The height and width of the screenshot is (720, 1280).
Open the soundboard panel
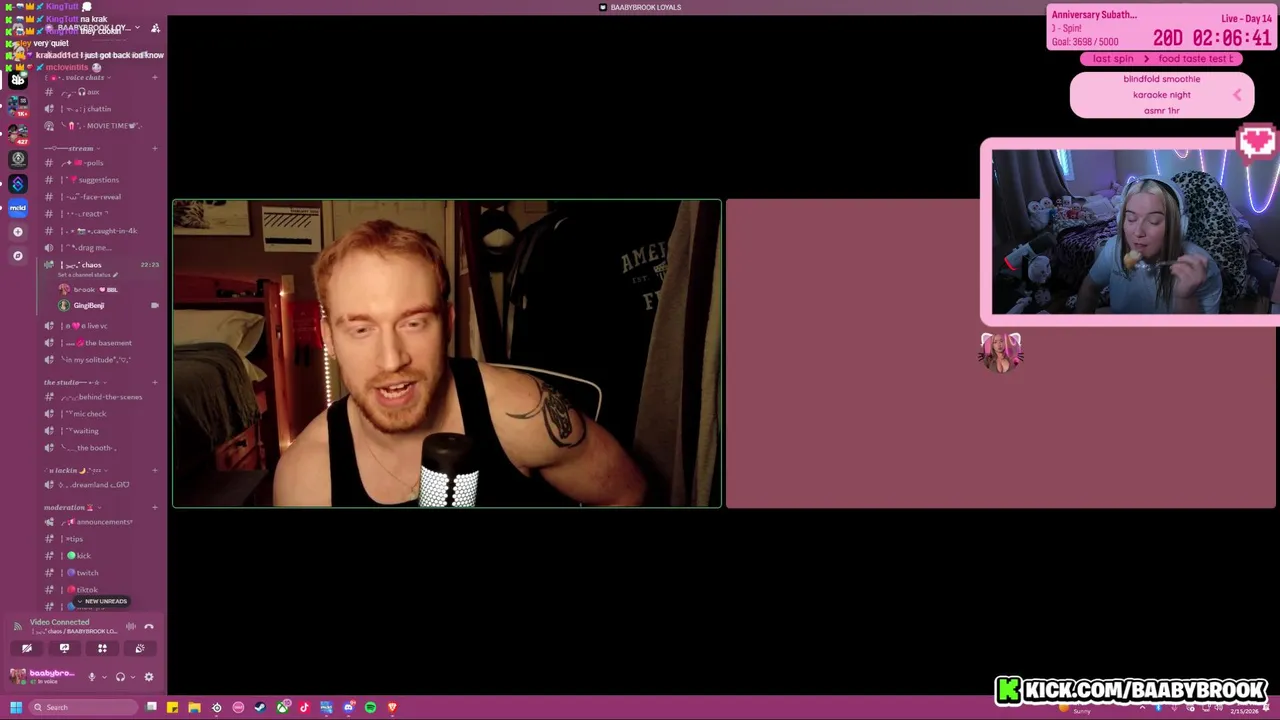140,648
